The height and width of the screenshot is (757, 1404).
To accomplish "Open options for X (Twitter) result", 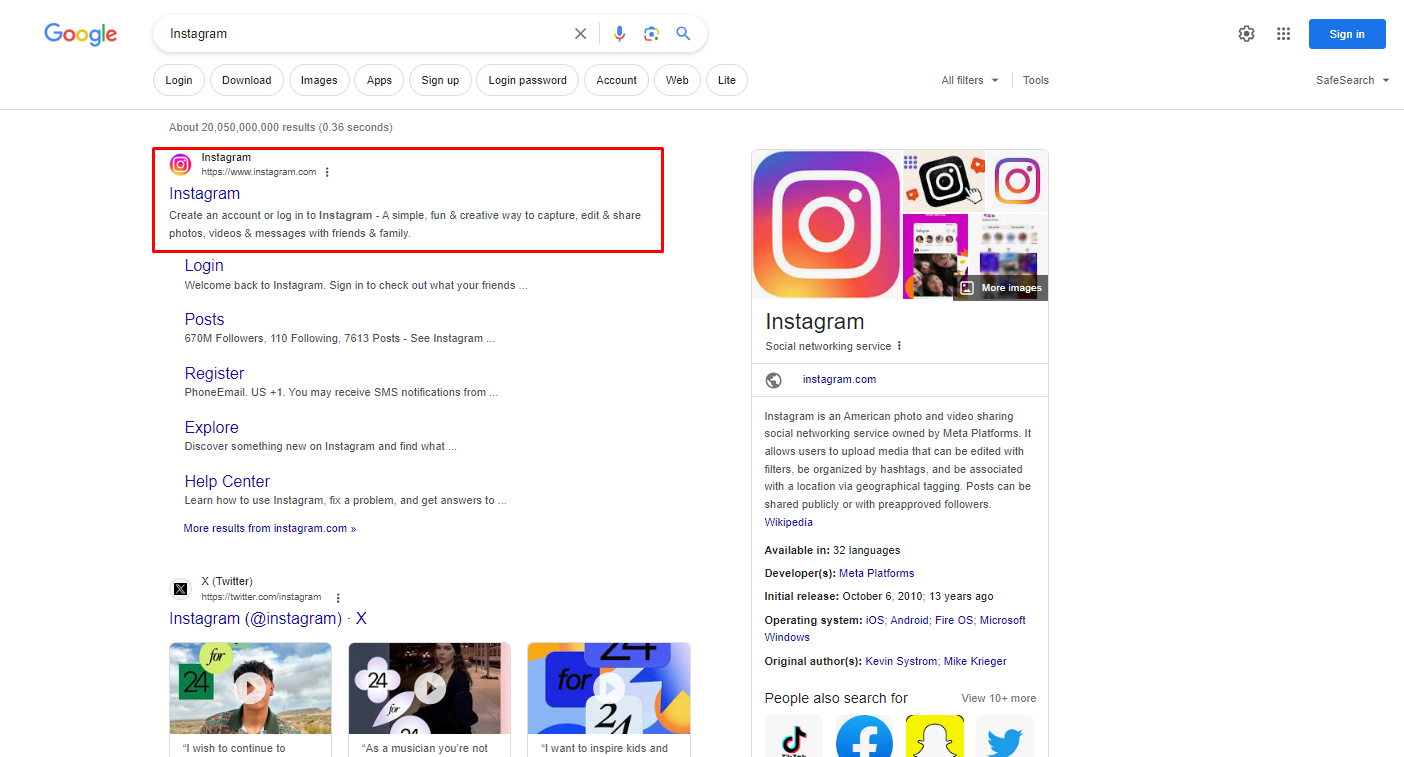I will pyautogui.click(x=338, y=597).
